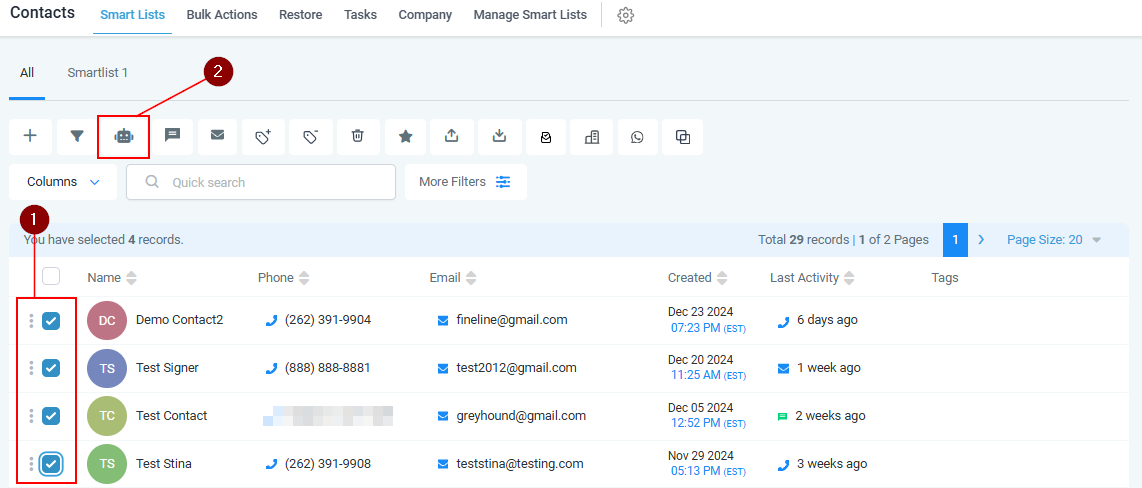
Task: Click the add tag icon
Action: [x=263, y=136]
